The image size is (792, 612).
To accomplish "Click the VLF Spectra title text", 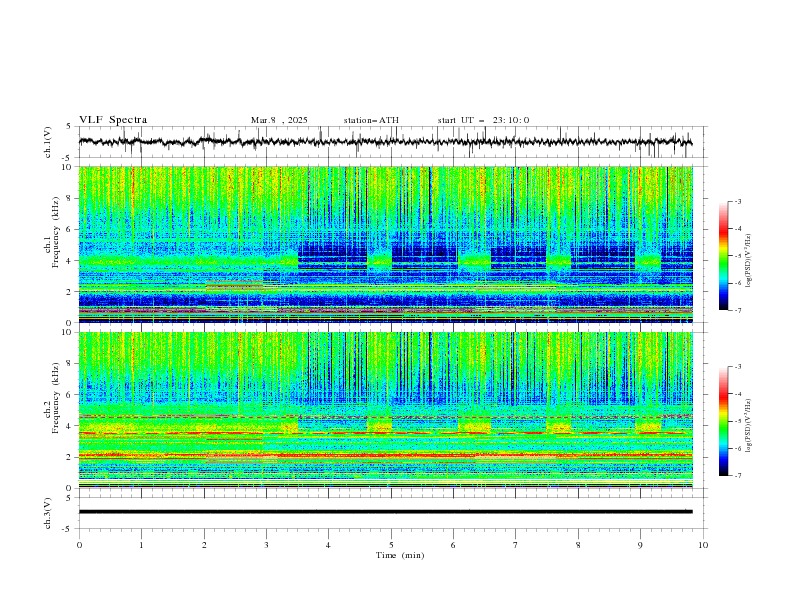I will pyautogui.click(x=113, y=120).
